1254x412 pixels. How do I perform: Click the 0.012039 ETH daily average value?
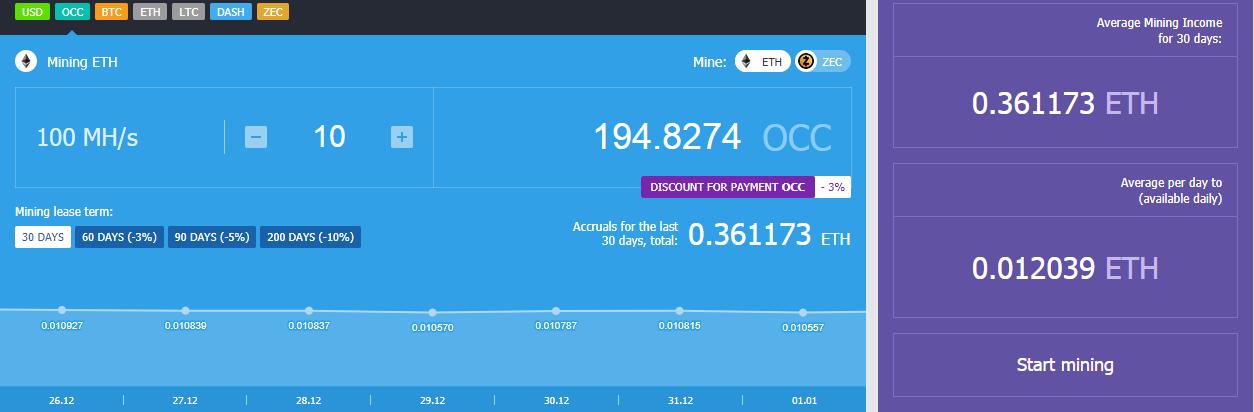tap(1065, 268)
